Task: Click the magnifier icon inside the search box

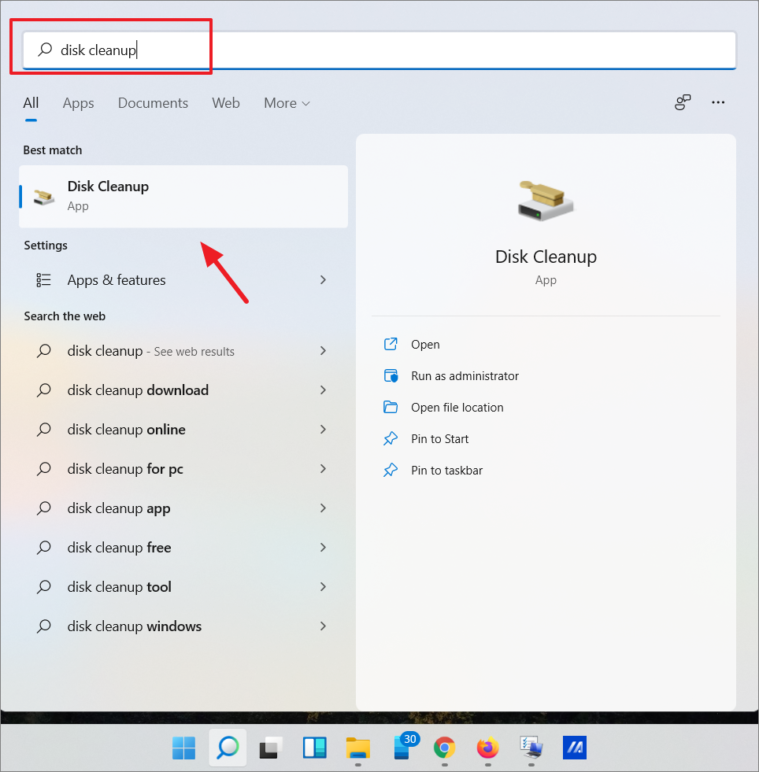Action: point(45,49)
